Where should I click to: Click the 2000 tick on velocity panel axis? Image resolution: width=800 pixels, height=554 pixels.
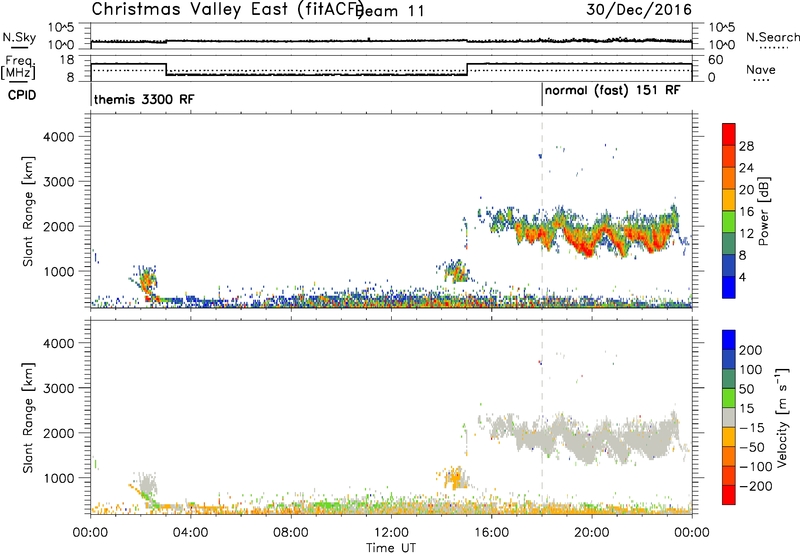tap(58, 433)
